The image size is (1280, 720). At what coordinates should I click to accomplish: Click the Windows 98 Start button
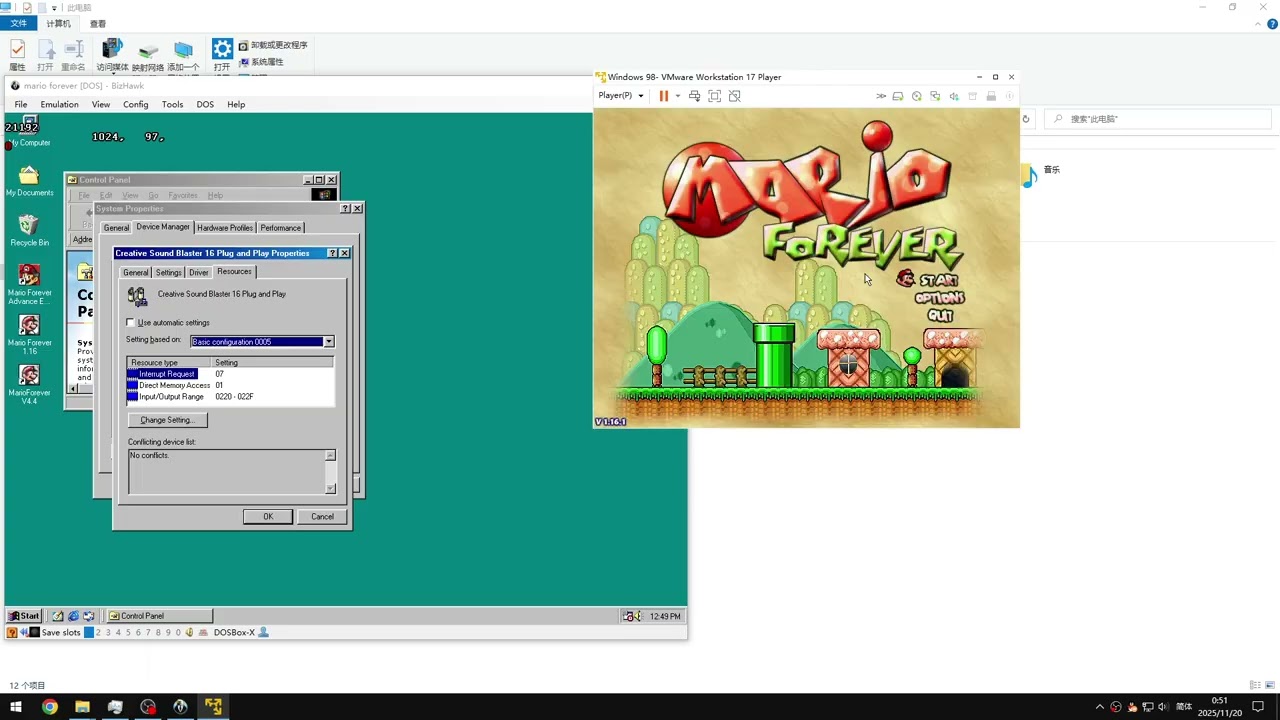click(x=24, y=616)
